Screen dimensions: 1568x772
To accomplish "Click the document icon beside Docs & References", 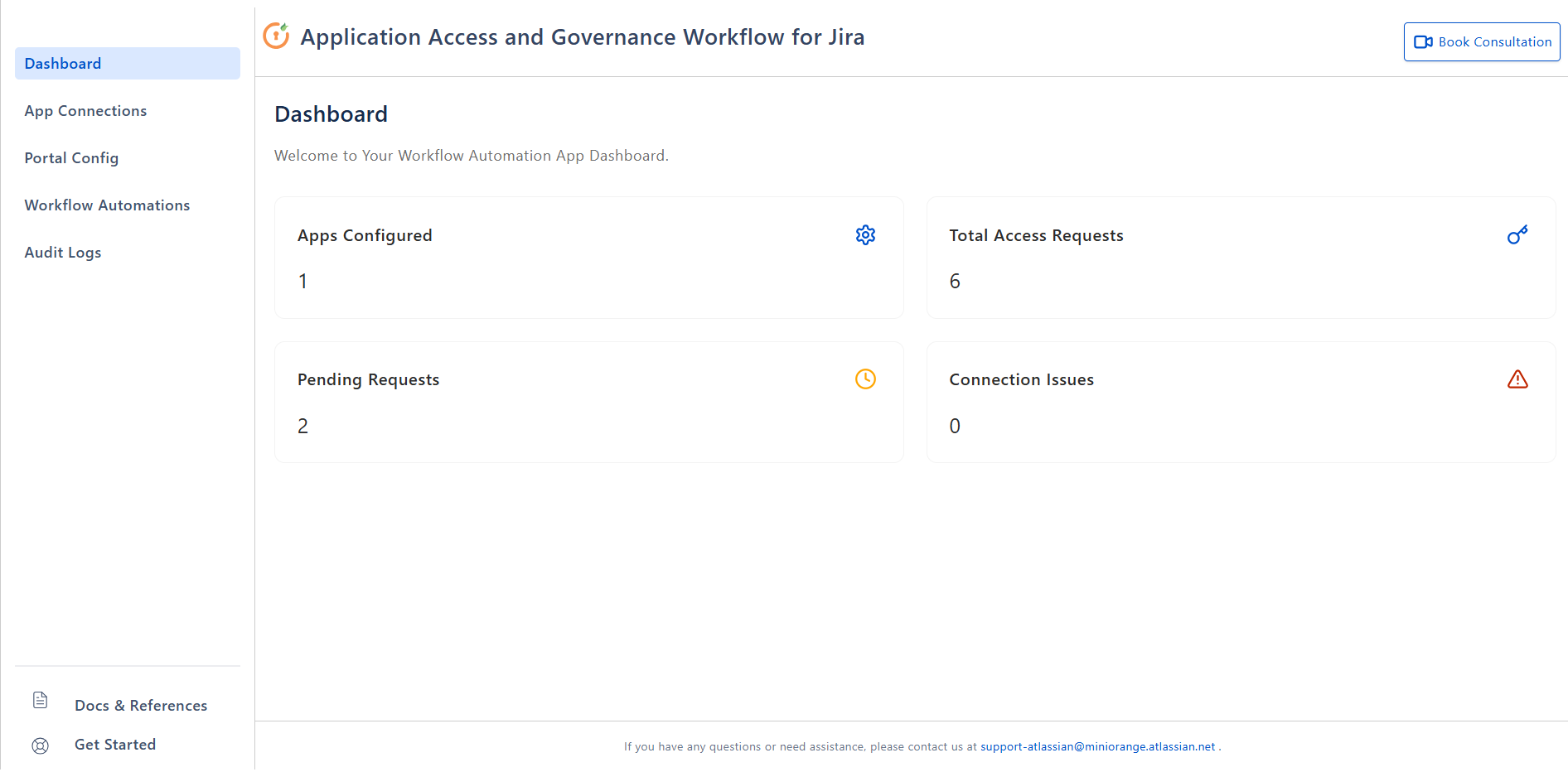I will [40, 700].
